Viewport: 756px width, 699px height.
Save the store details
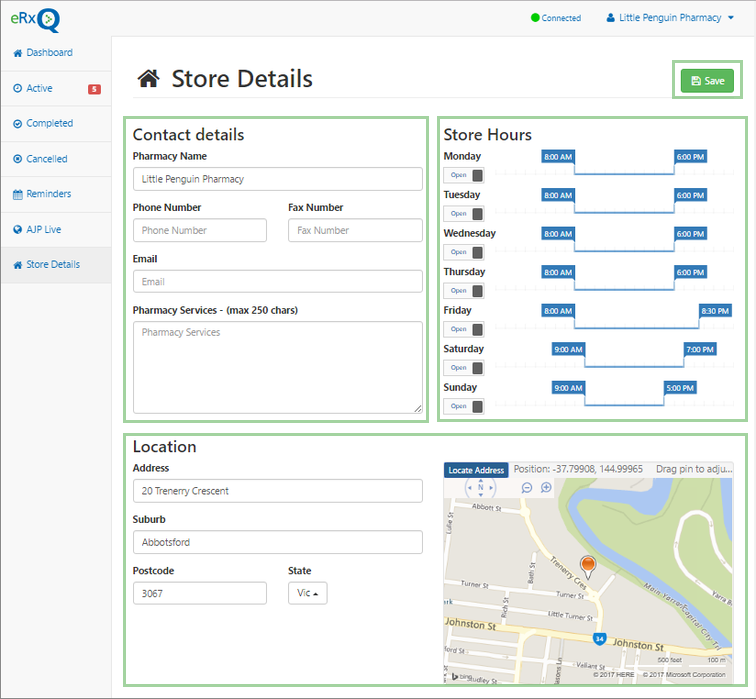pyautogui.click(x=707, y=81)
